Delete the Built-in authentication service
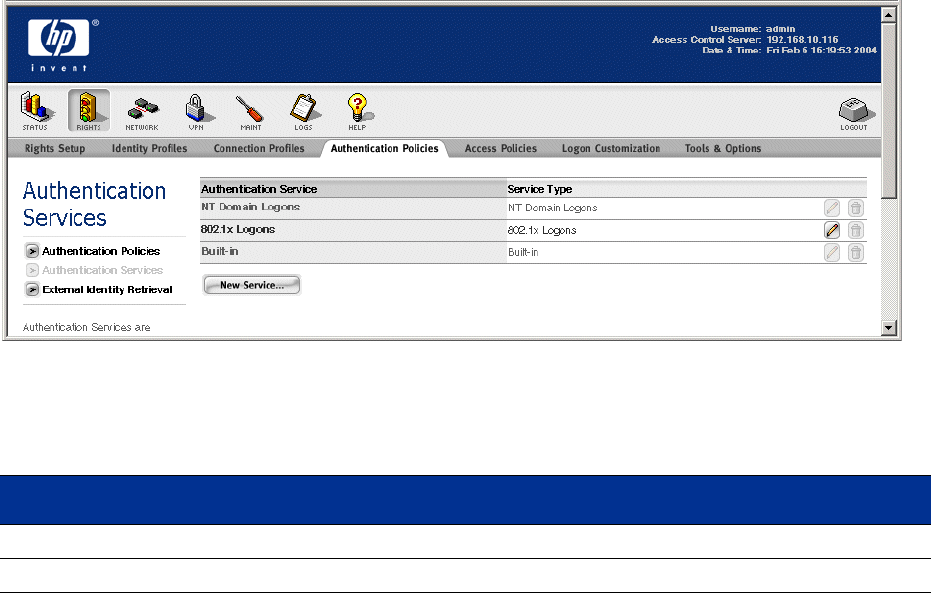The width and height of the screenshot is (931, 593). [855, 252]
